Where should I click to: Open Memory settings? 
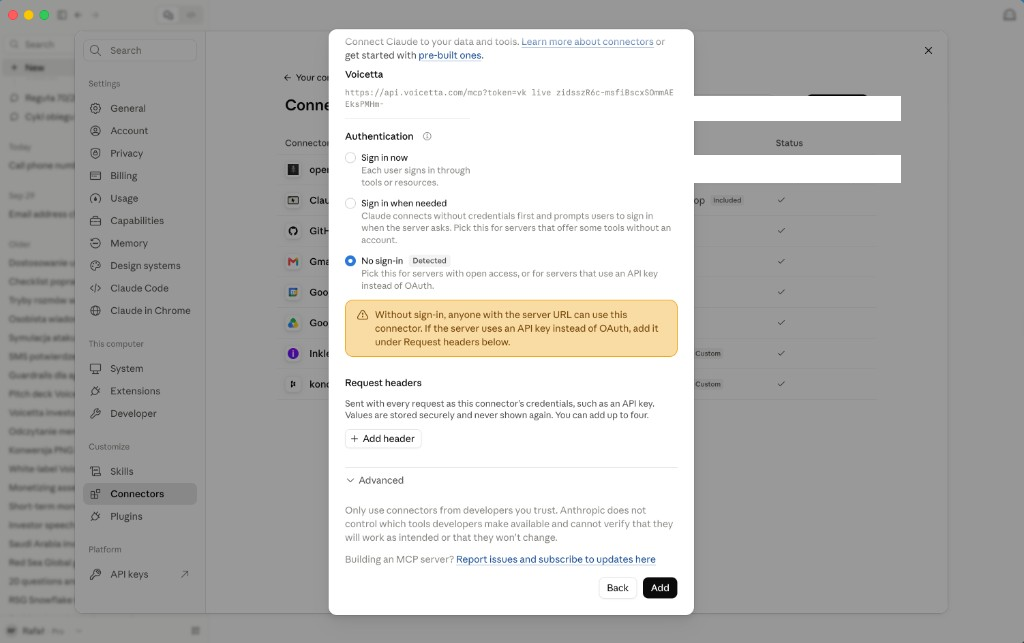(x=140, y=243)
